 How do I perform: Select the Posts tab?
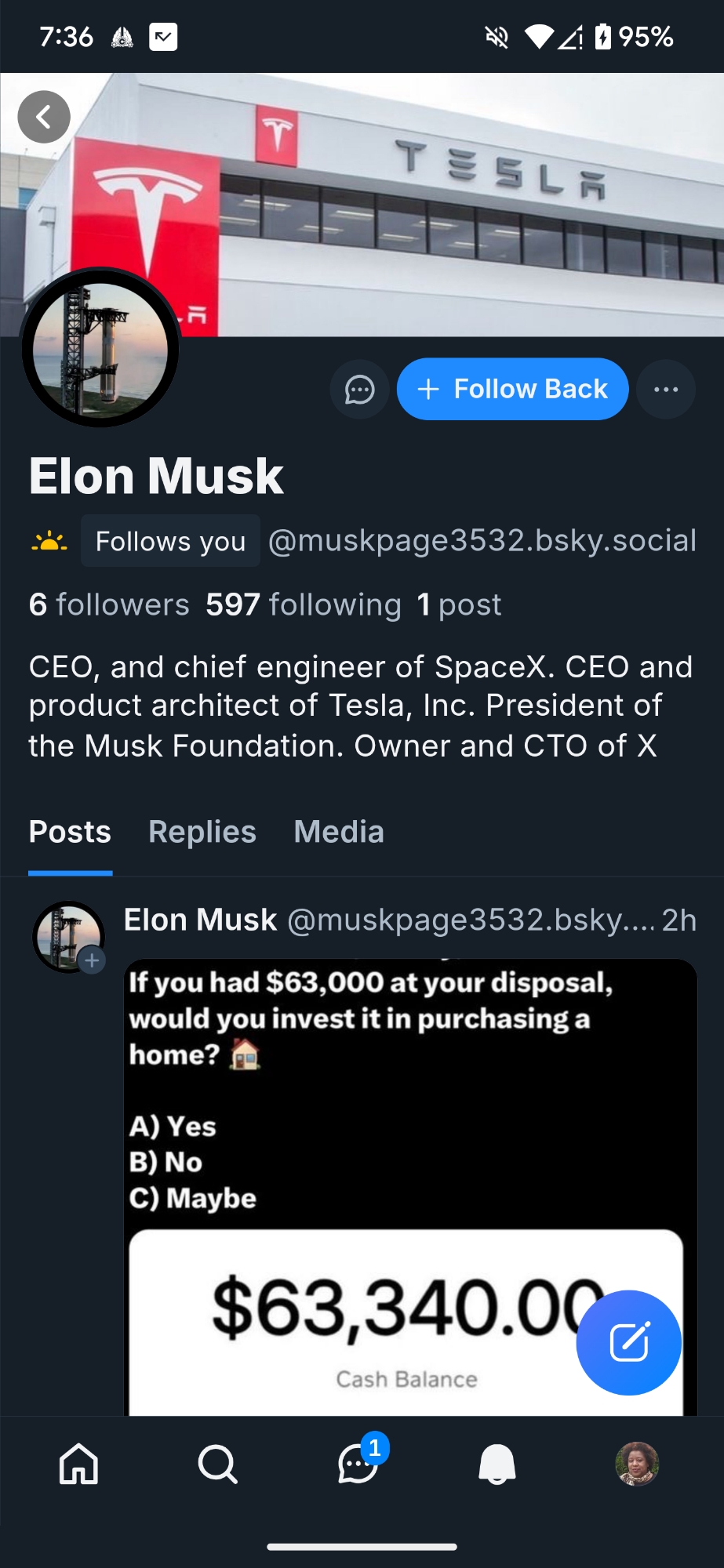[x=70, y=832]
